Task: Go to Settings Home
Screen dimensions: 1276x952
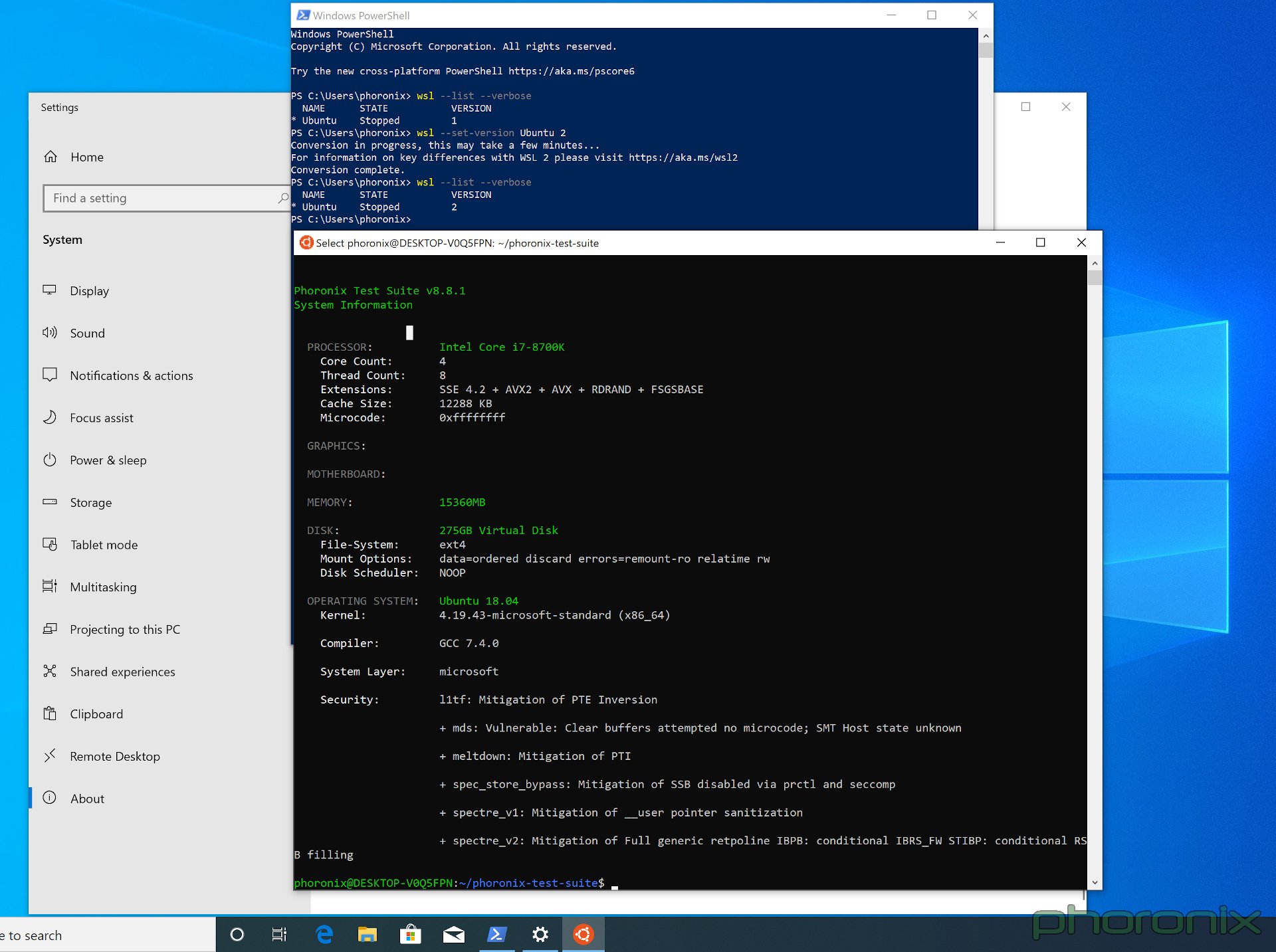Action: click(x=86, y=157)
